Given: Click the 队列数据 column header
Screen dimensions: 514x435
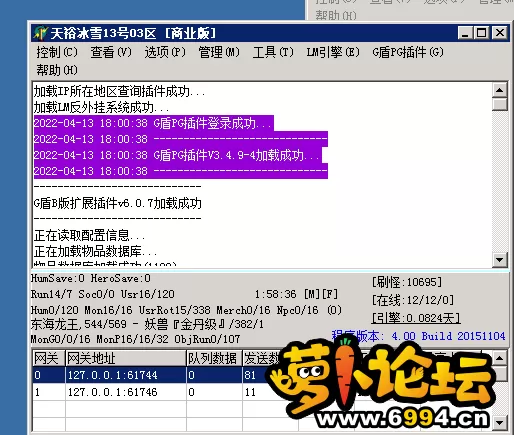Looking at the screenshot, I should click(214, 358).
